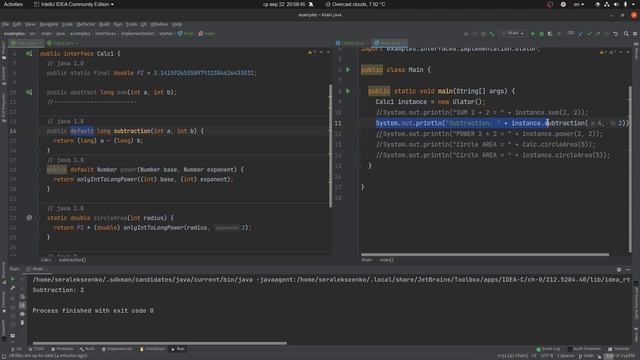
Task: Open IntelliJ IDEA Community Edition app menu
Action: [74, 4]
